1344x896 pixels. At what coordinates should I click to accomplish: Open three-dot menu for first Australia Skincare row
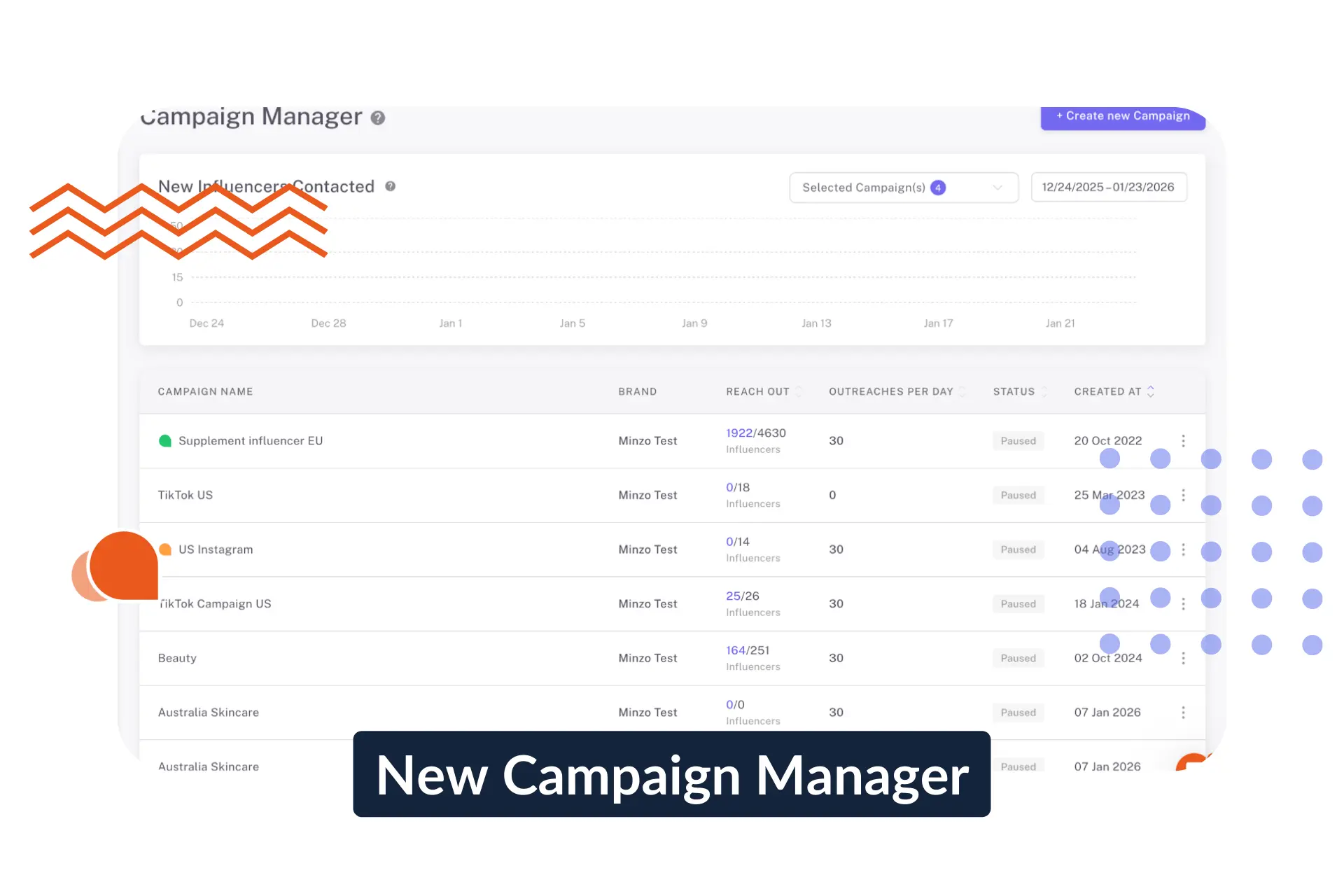tap(1183, 712)
